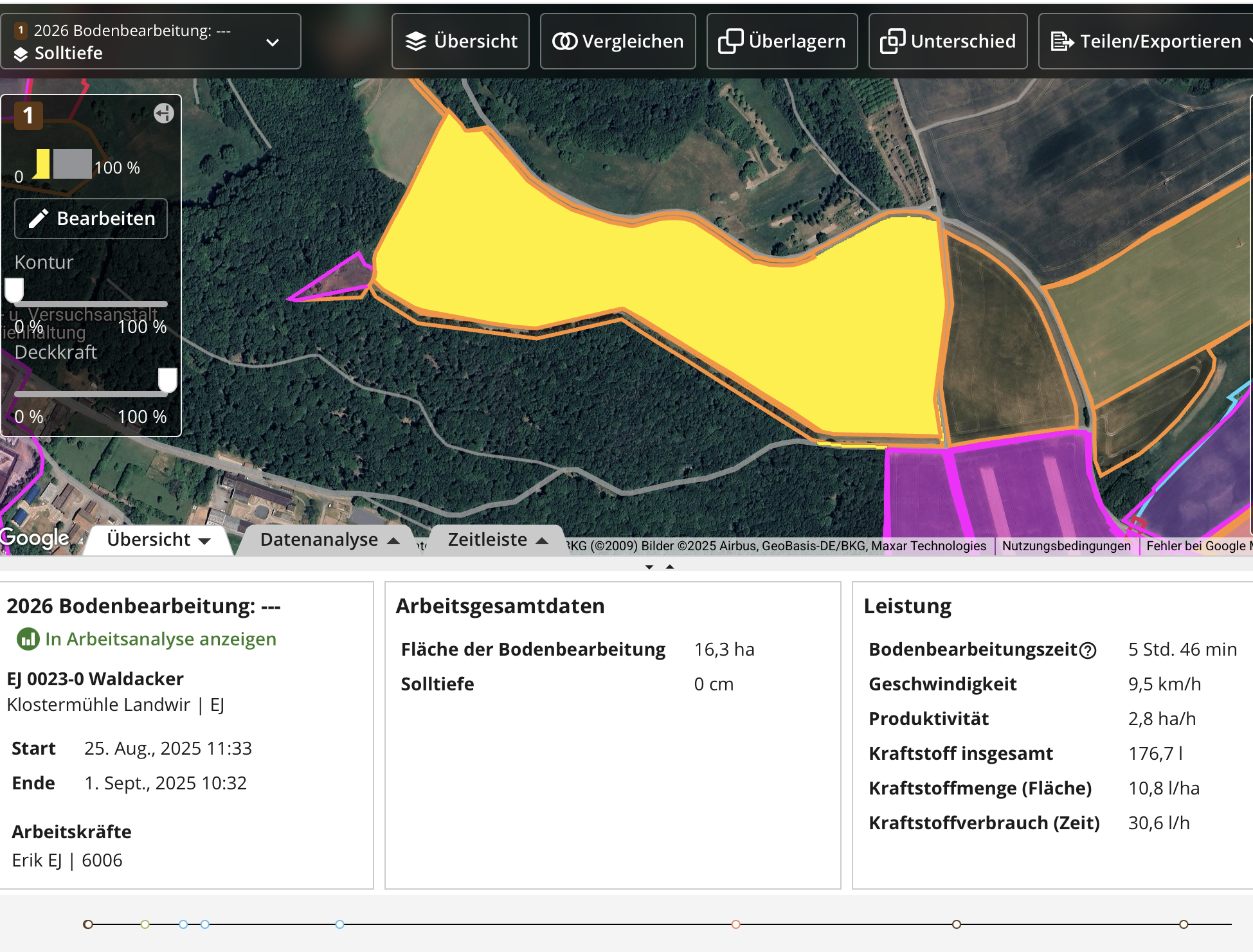1253x952 pixels.
Task: Click the number 1 layer badge
Action: pos(28,116)
